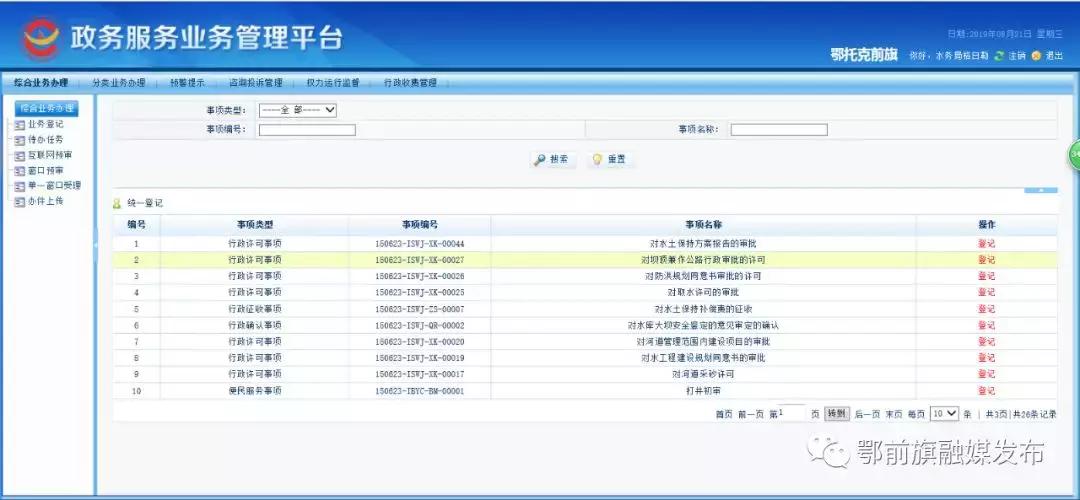
Task: Select cell 150623-ISWJ-XK-00020
Action: click(419, 342)
